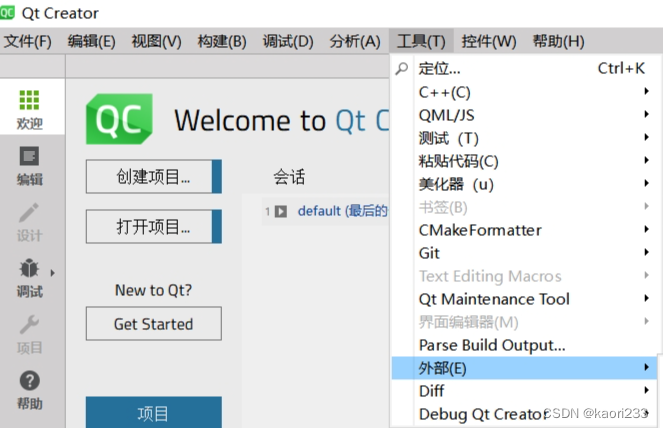This screenshot has width=663, height=428.
Task: Select the Design mode pencil icon
Action: click(x=29, y=212)
